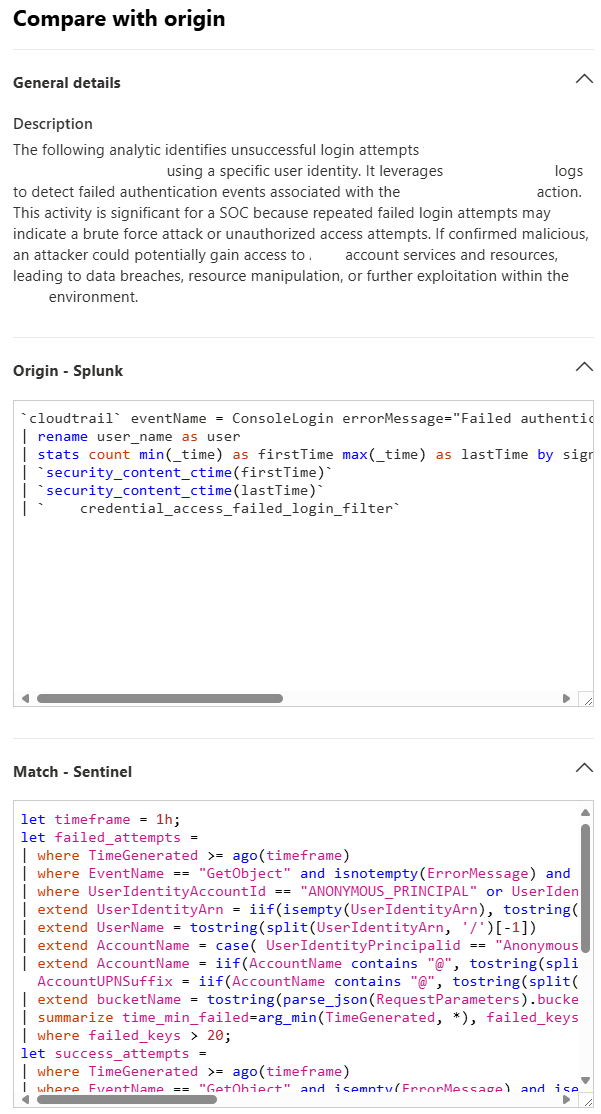The image size is (601, 1114).
Task: Collapse the Match - Sentinel section
Action: pos(584,767)
